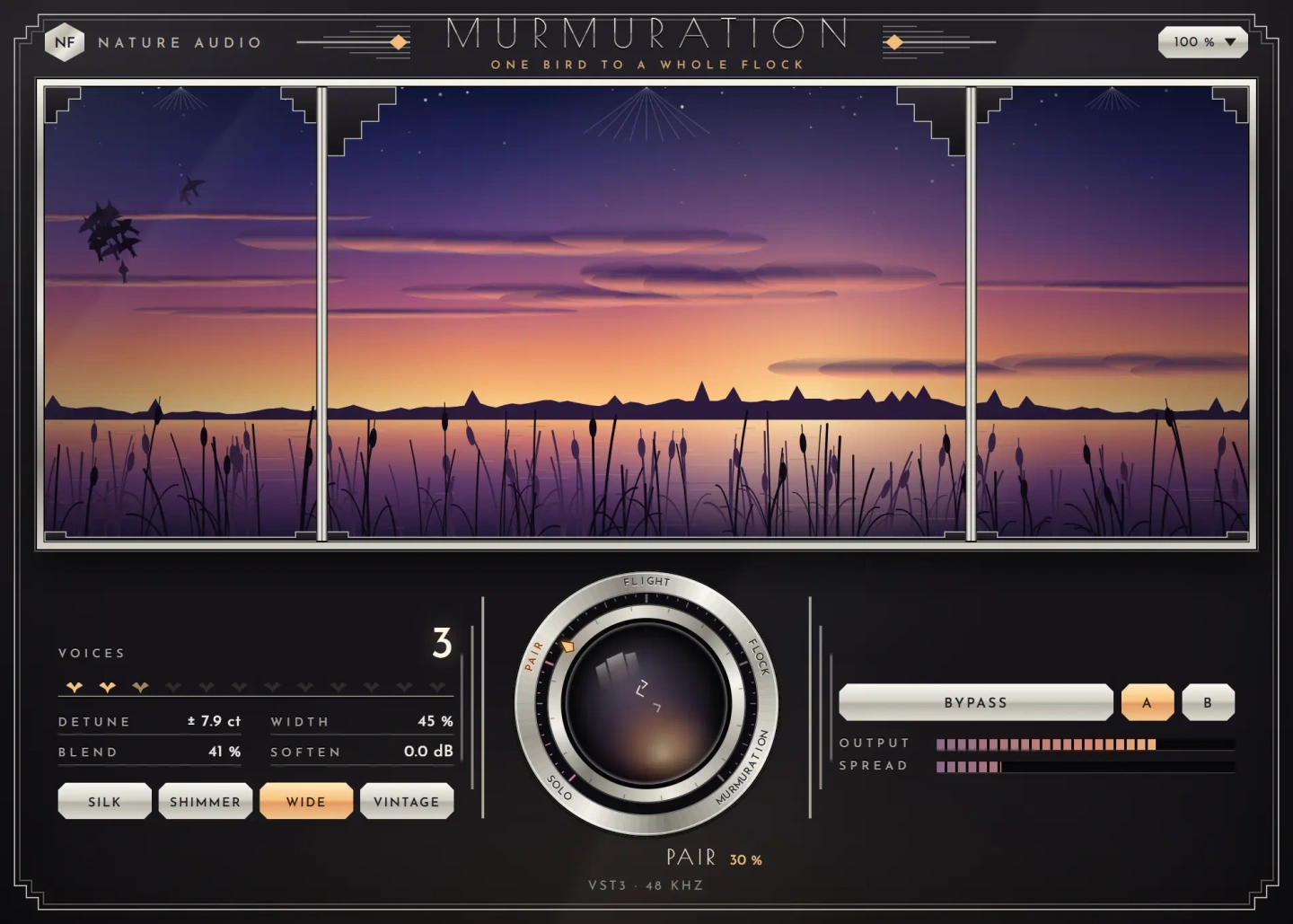Click the ± 7.9 ct Detune value
Viewport: 1293px width, 924px height.
coord(214,721)
